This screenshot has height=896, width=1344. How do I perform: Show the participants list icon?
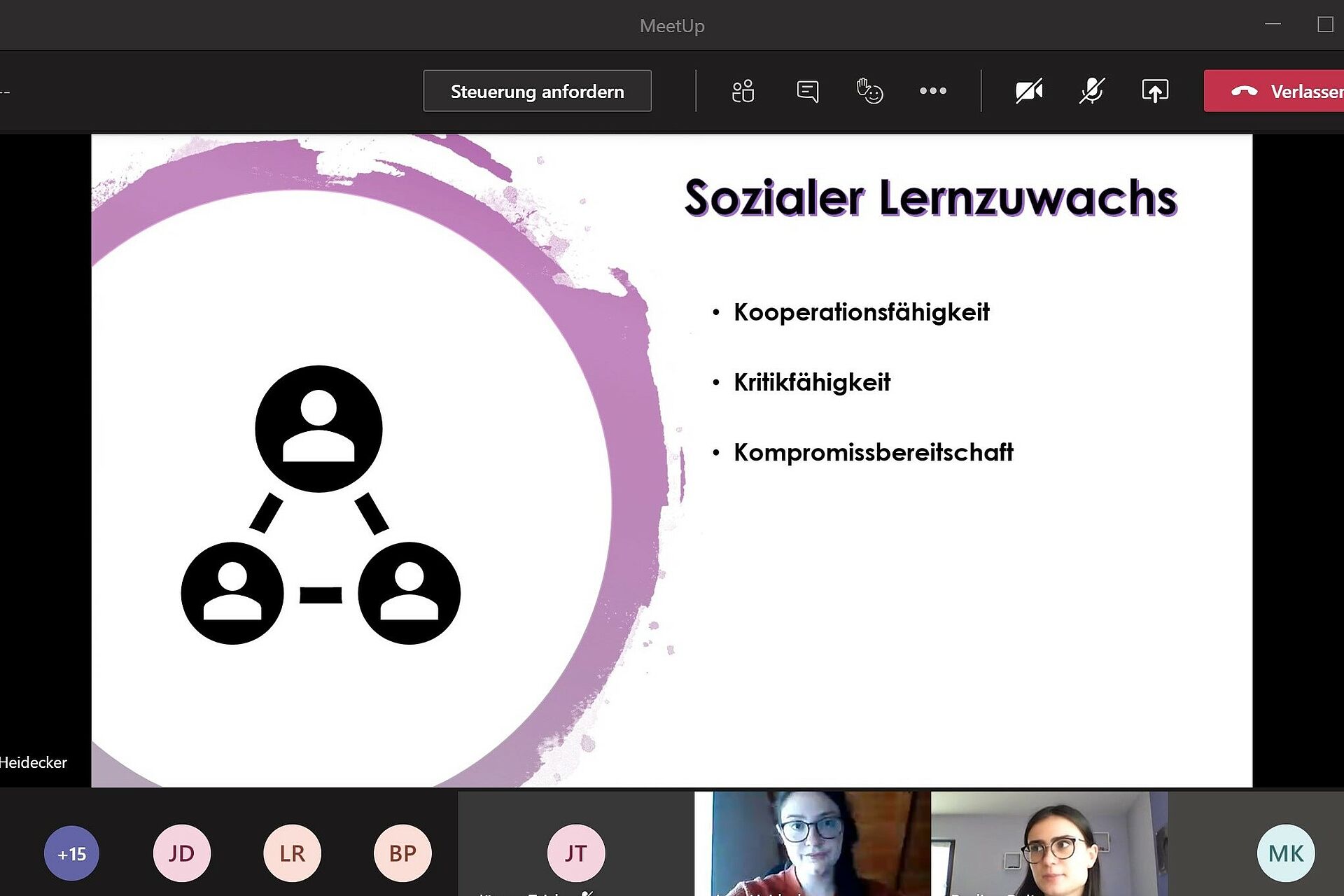tap(743, 91)
